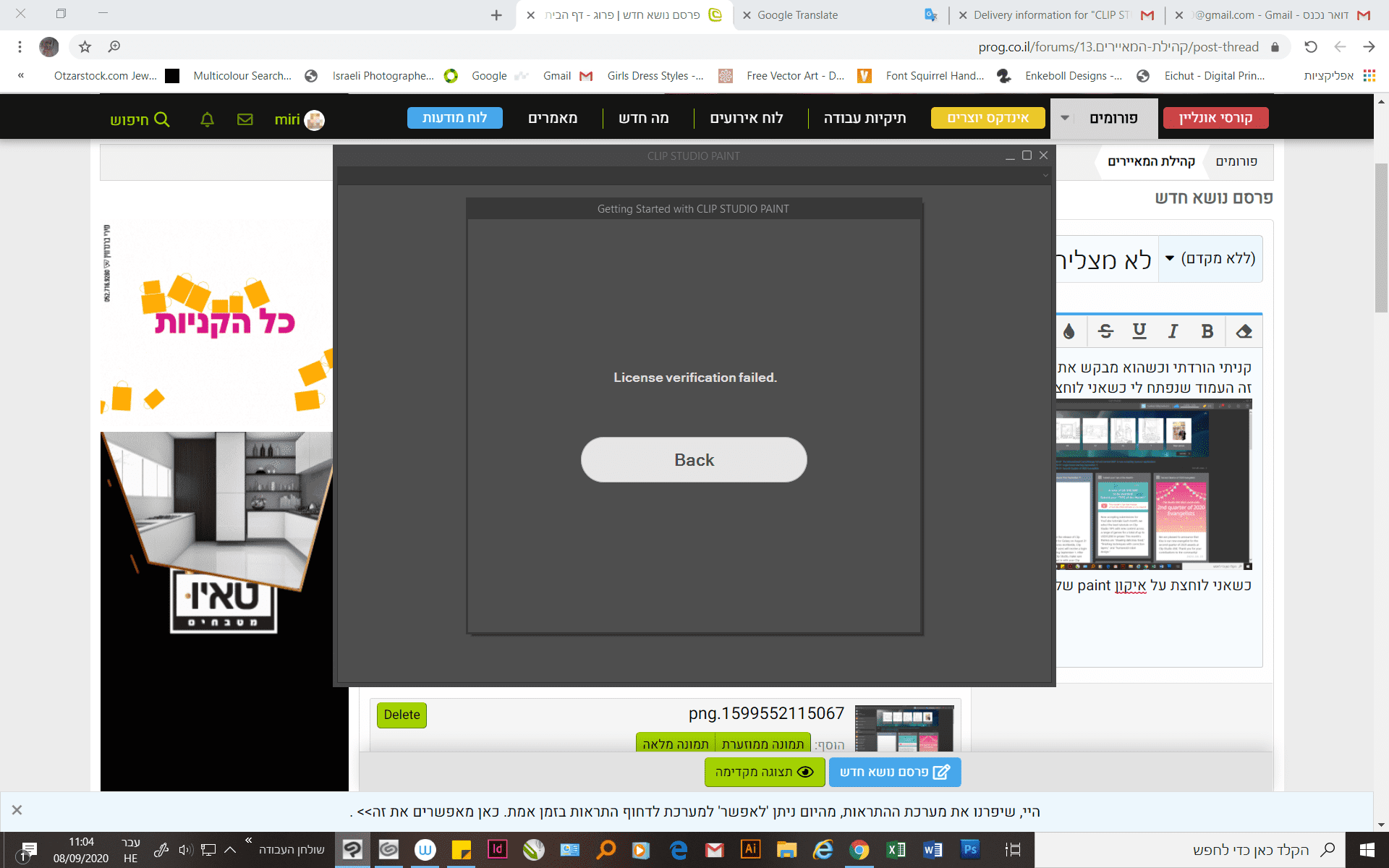Bookmark page with star icon
This screenshot has height=868, width=1389.
pos(85,47)
